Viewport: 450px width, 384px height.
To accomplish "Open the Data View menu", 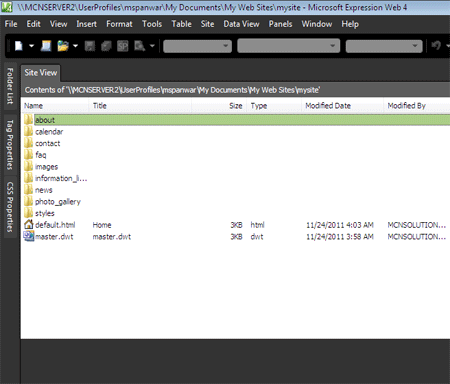I will click(241, 24).
